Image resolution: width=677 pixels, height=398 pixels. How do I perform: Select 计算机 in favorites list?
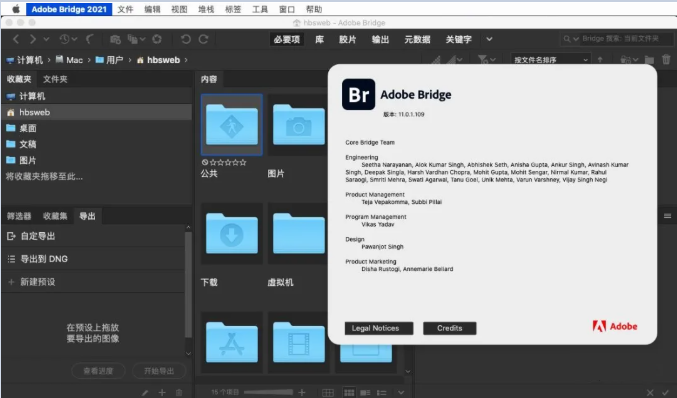[x=97, y=96]
